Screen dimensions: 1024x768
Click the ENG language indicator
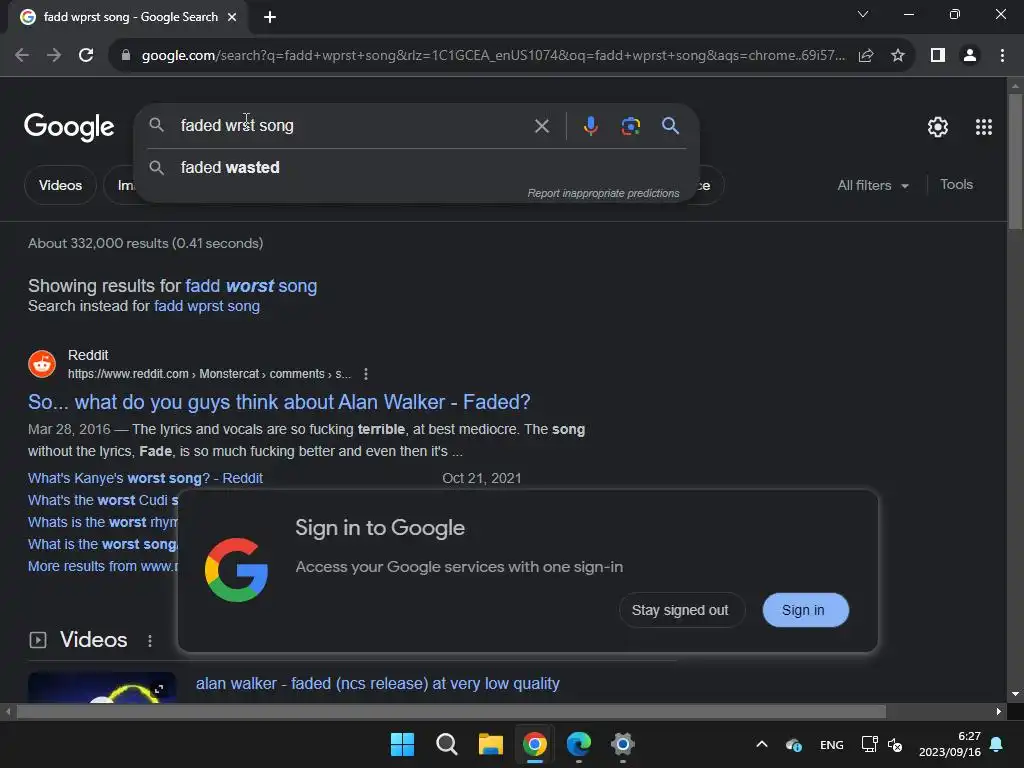(x=831, y=745)
